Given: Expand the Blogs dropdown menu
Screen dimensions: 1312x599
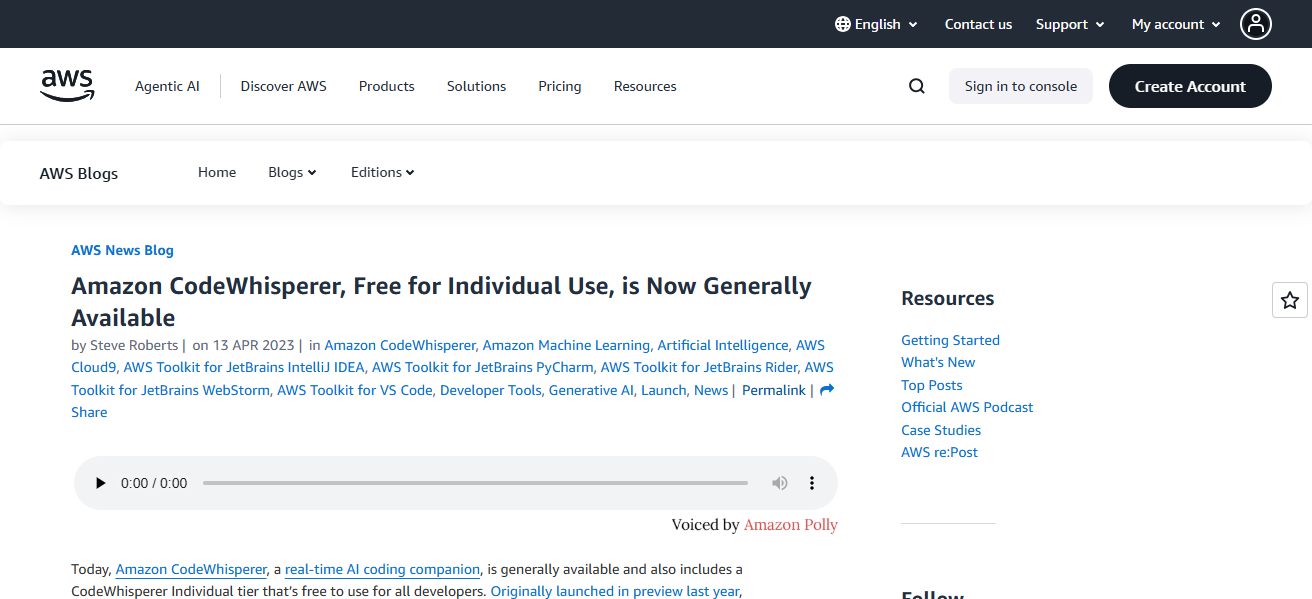Looking at the screenshot, I should coord(292,172).
